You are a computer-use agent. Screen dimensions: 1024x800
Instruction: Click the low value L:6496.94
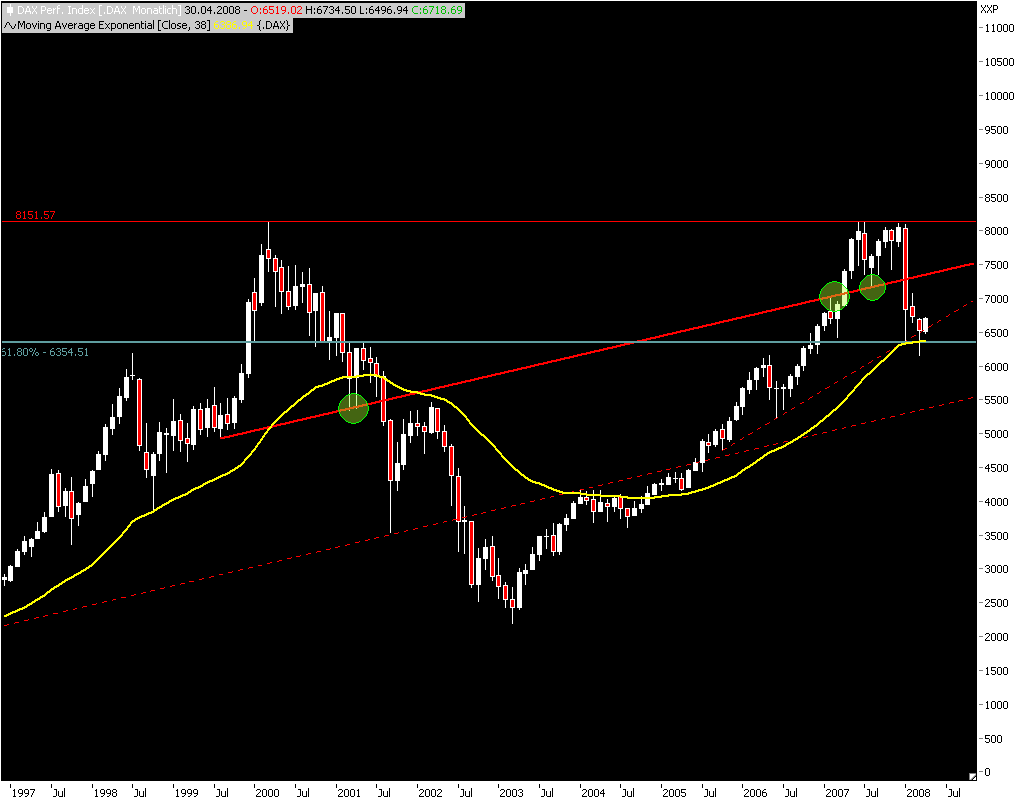(x=384, y=10)
